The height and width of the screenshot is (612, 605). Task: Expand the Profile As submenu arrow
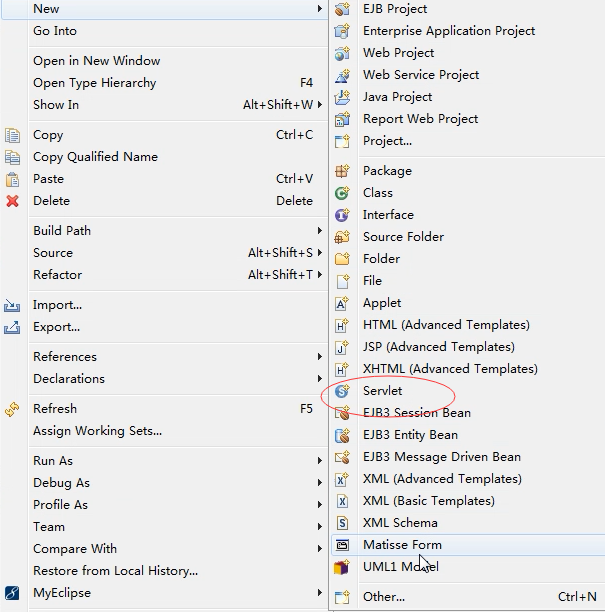tap(320, 505)
